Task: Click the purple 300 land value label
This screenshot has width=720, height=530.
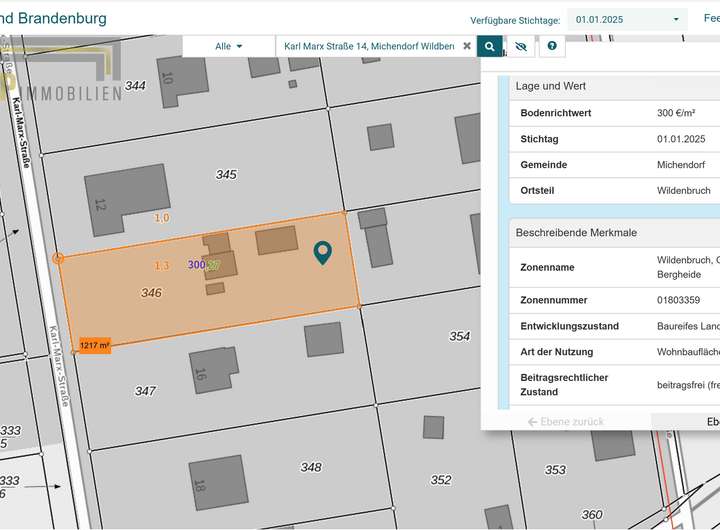Action: pos(196,265)
